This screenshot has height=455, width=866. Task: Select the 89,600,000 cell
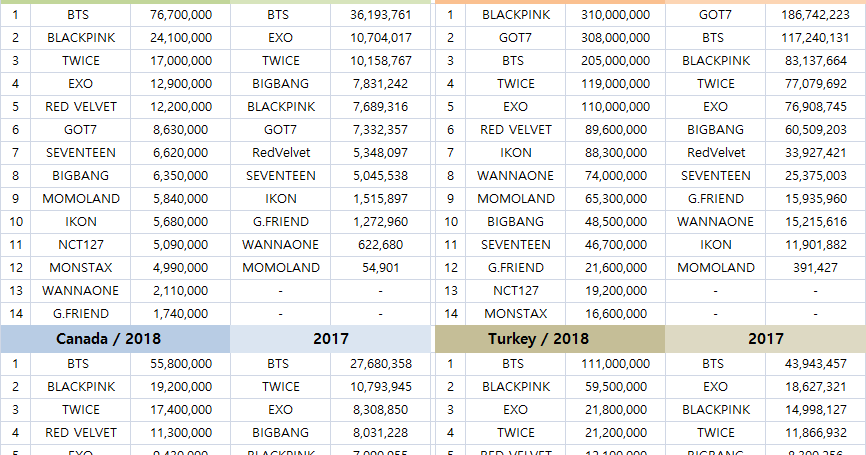[x=616, y=130]
